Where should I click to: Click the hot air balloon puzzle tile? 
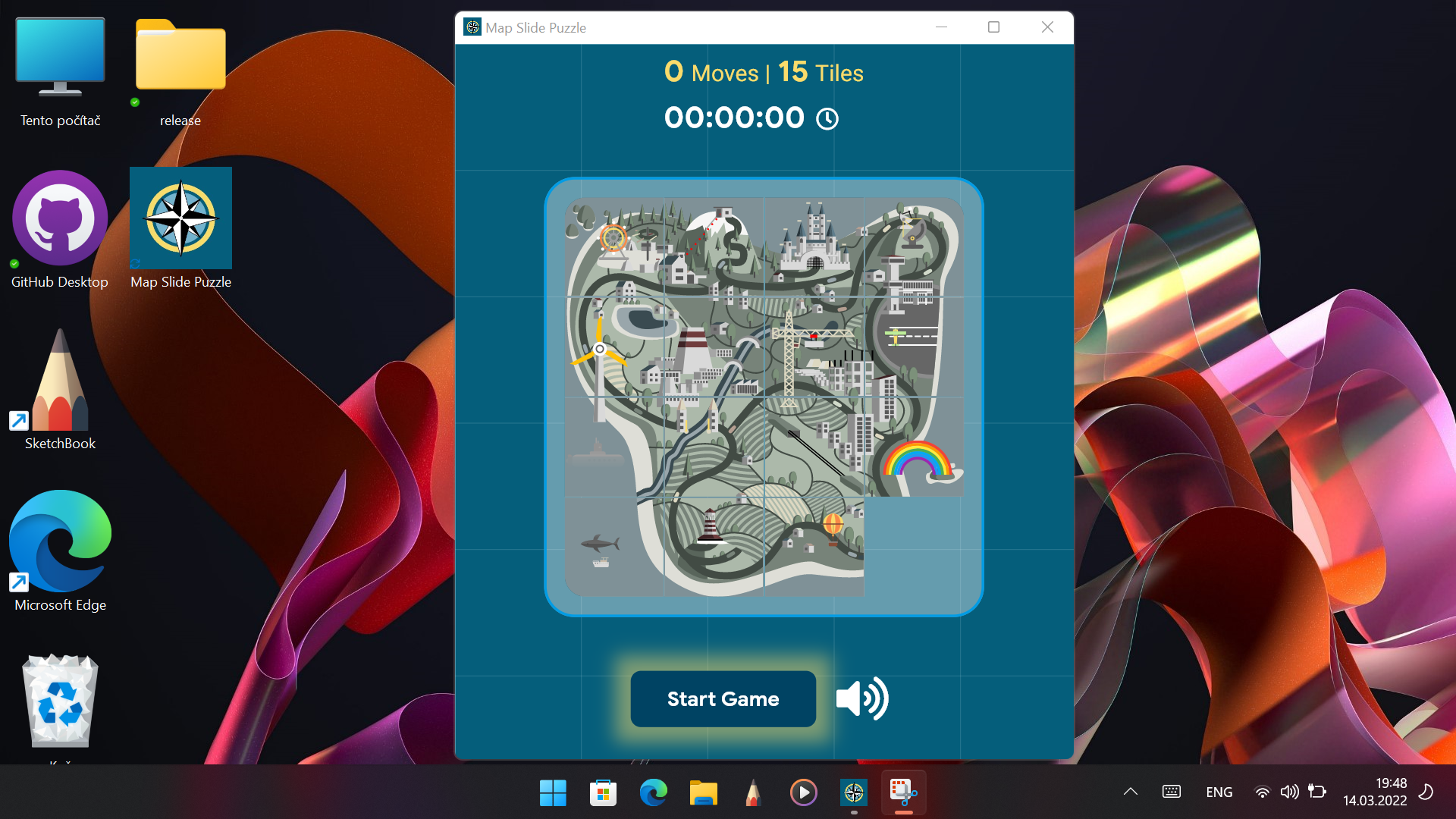[x=814, y=546]
